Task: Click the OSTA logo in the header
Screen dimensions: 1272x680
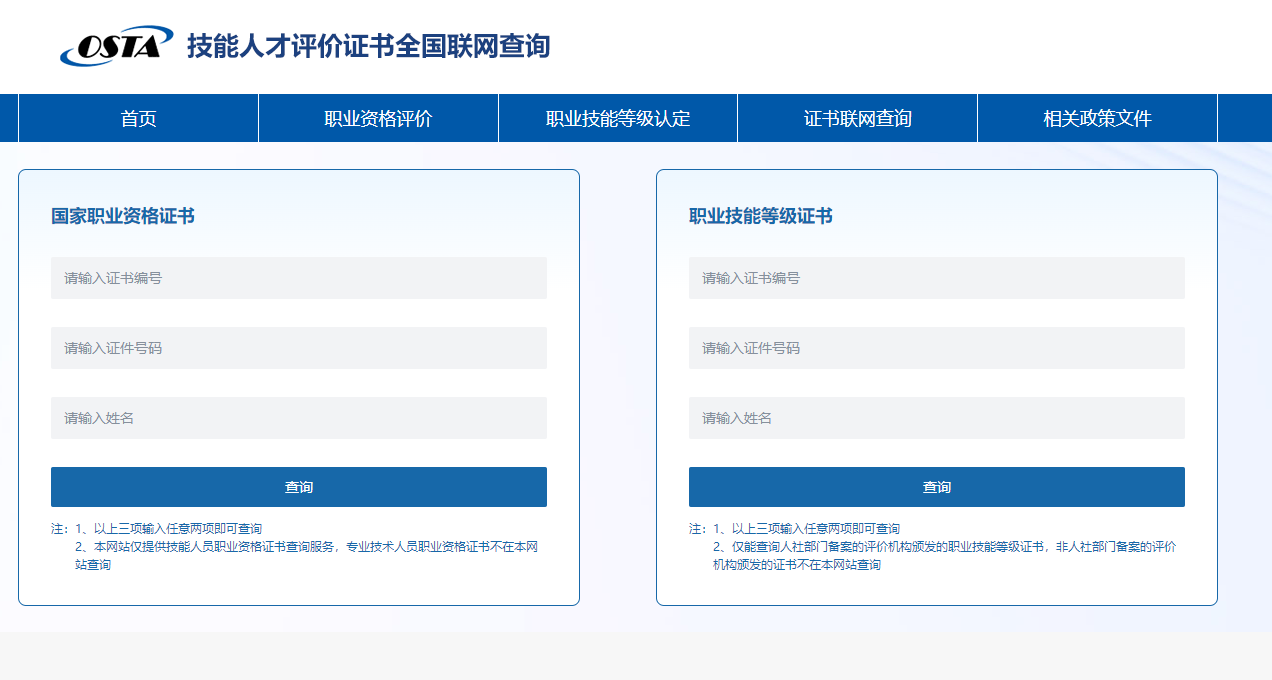Action: [116, 46]
